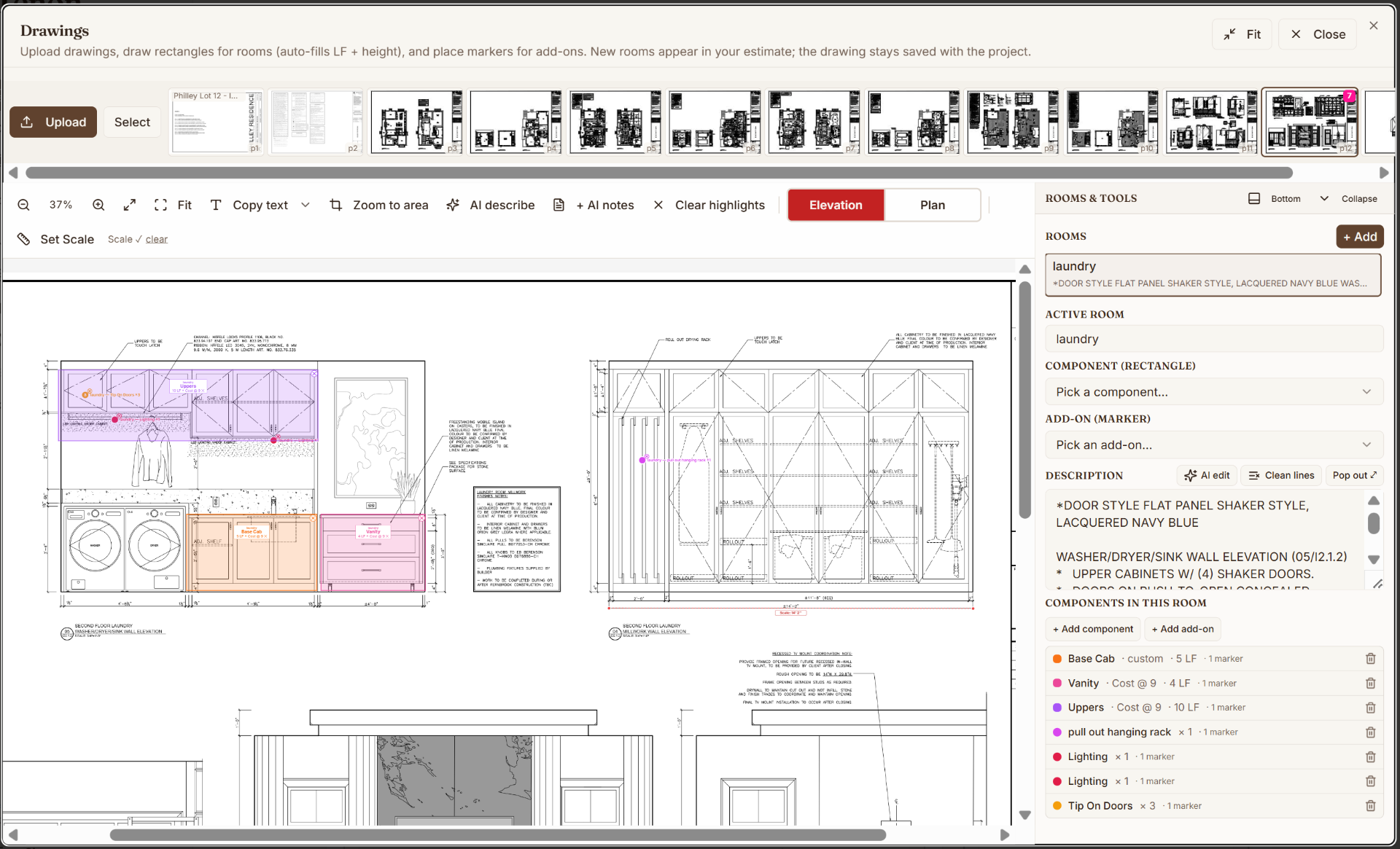The width and height of the screenshot is (1400, 849).
Task: Open the Copy text dropdown arrow
Action: pos(306,206)
